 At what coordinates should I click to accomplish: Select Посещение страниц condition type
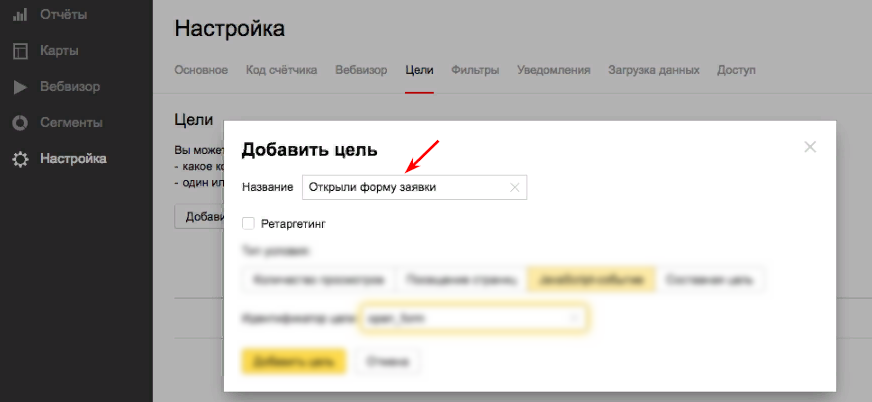click(461, 280)
